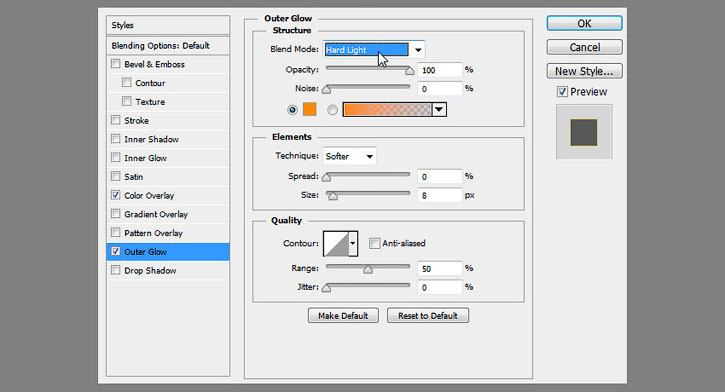This screenshot has height=392, width=725.
Task: Enable the Stroke checkbox
Action: 116,120
